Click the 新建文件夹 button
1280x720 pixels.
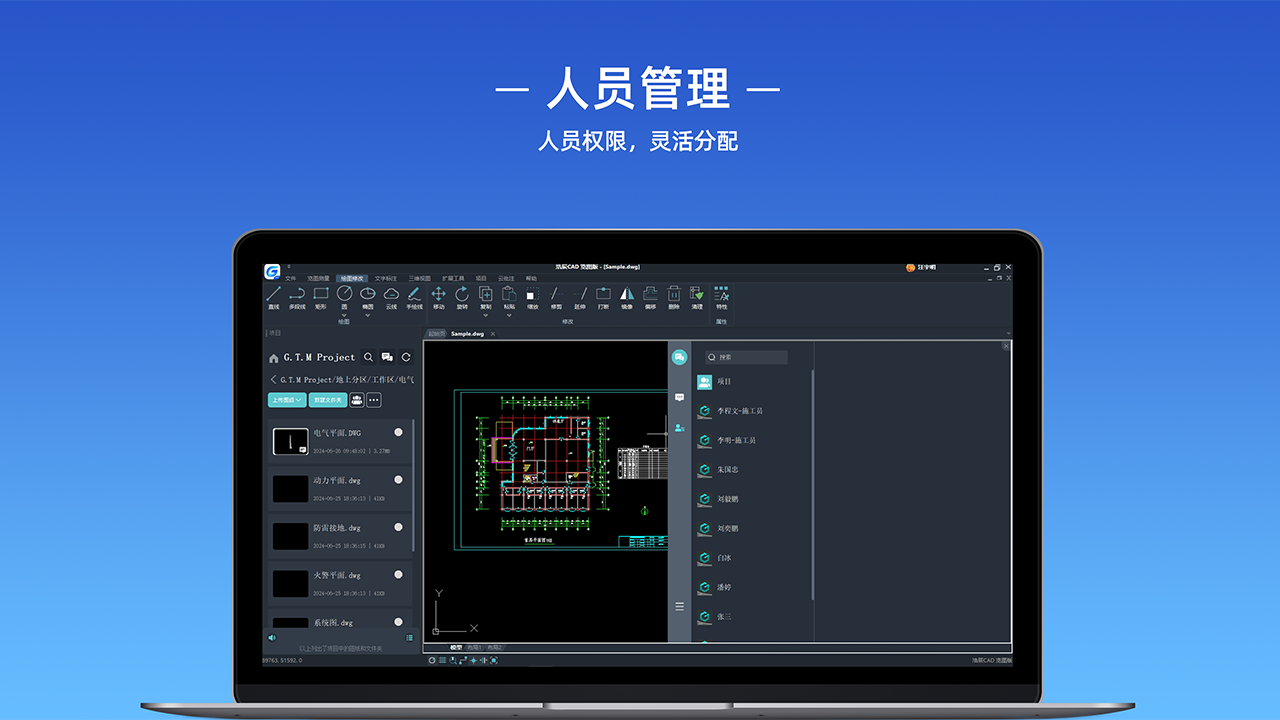coord(327,400)
